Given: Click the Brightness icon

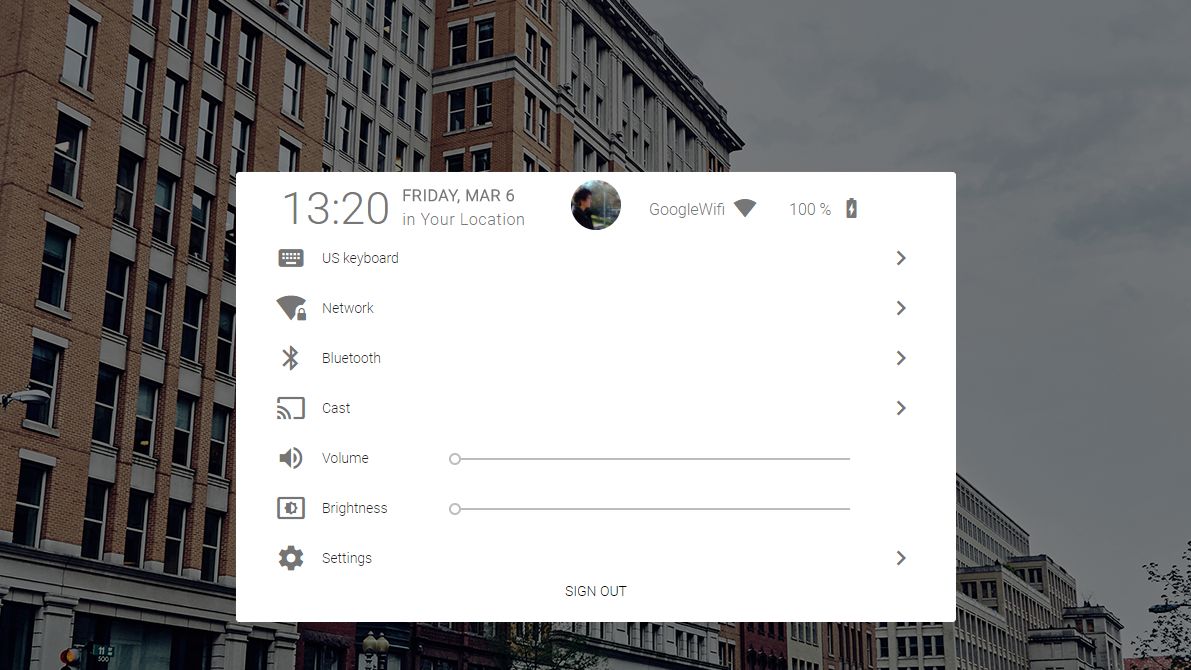Looking at the screenshot, I should point(290,508).
